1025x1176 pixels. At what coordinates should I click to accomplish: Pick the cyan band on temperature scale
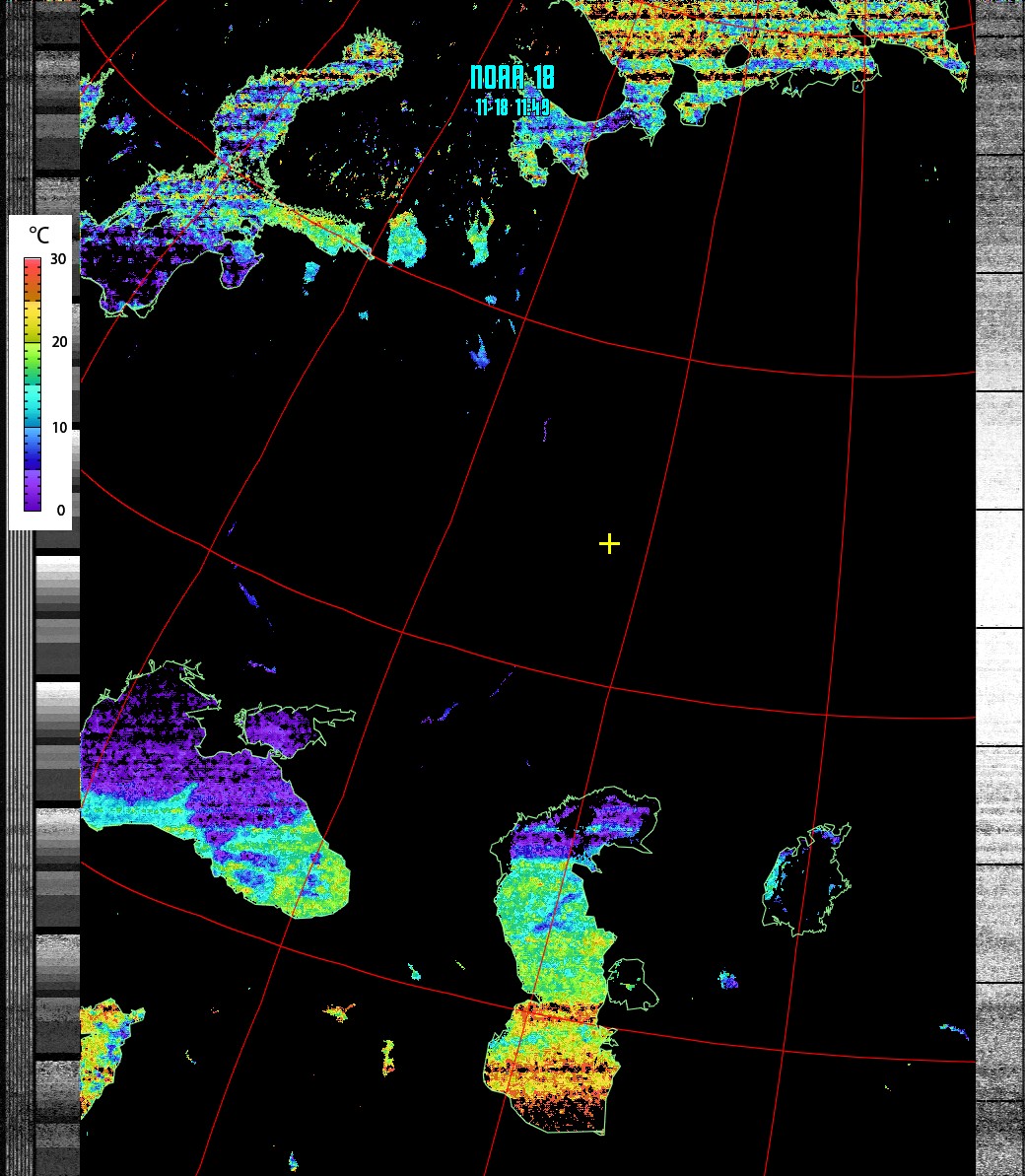pyautogui.click(x=33, y=404)
